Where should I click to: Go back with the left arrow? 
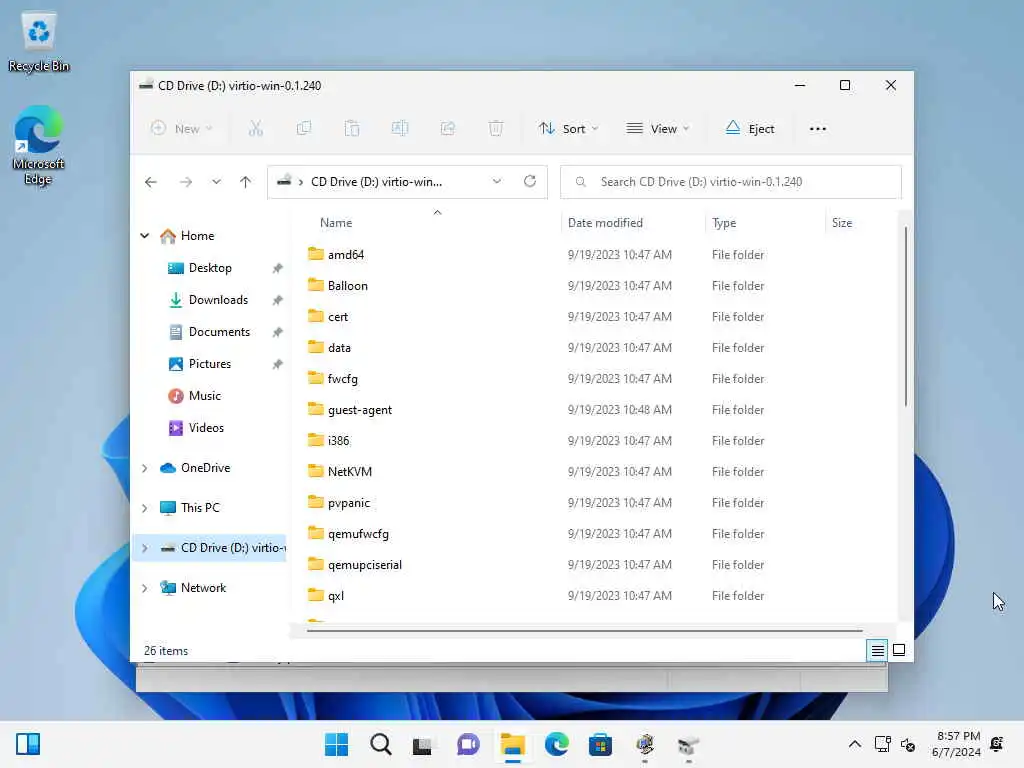[151, 182]
